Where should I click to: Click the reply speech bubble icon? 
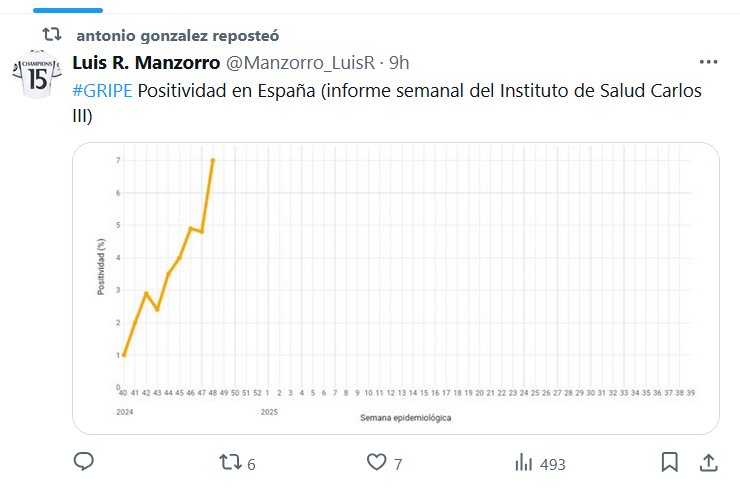(84, 463)
